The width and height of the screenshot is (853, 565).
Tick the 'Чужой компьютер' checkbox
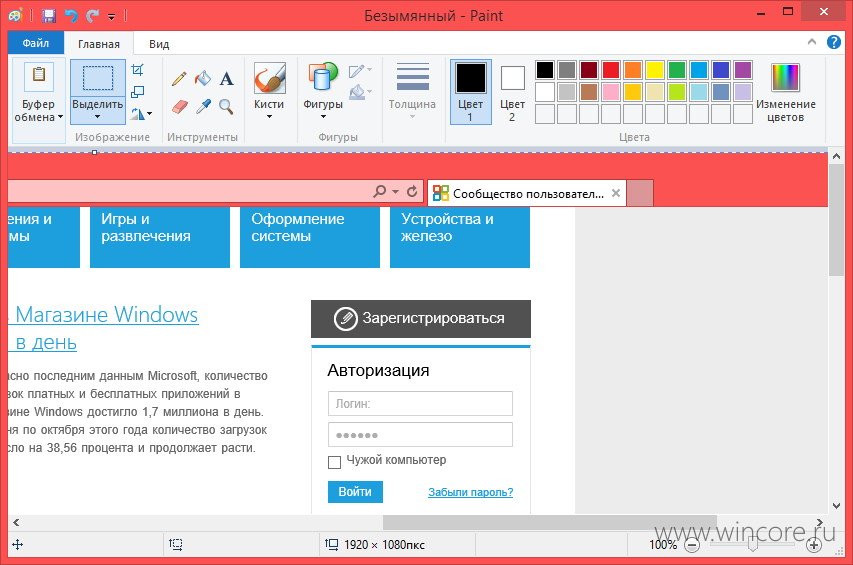[x=334, y=462]
